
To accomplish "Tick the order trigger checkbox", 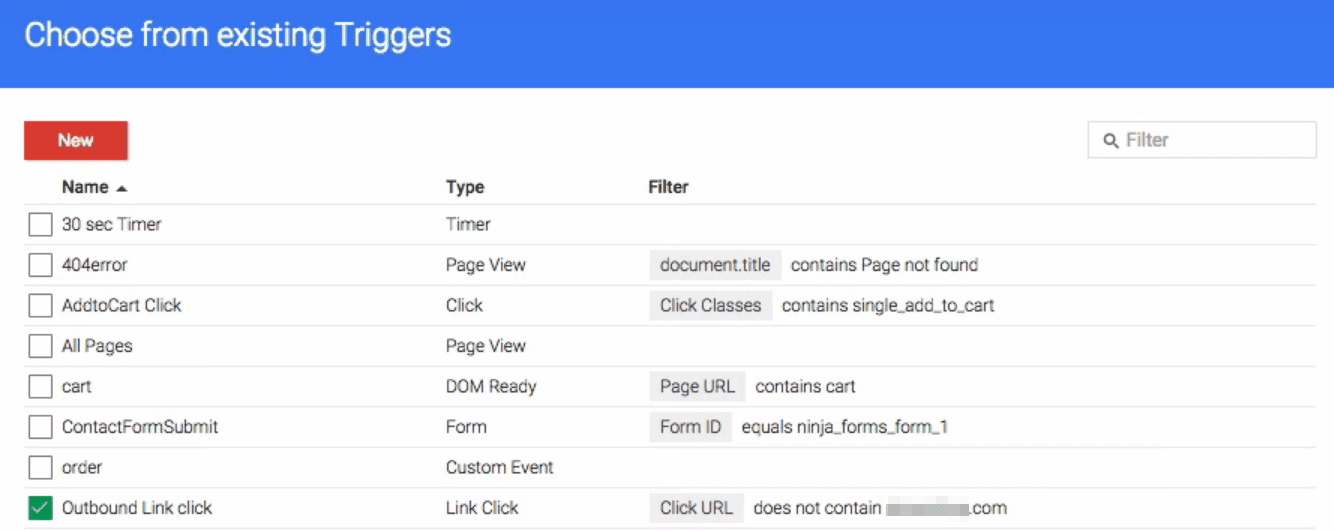I will pos(40,468).
